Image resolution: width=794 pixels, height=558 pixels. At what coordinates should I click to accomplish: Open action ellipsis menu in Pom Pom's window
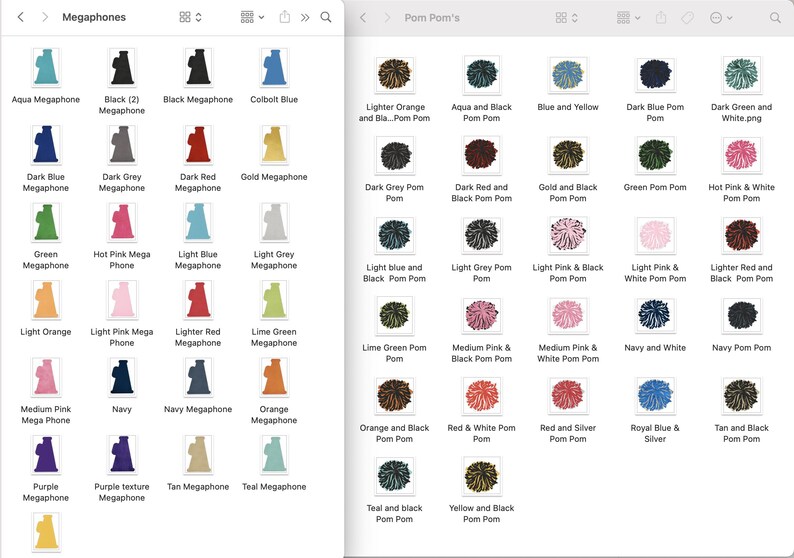pyautogui.click(x=721, y=18)
